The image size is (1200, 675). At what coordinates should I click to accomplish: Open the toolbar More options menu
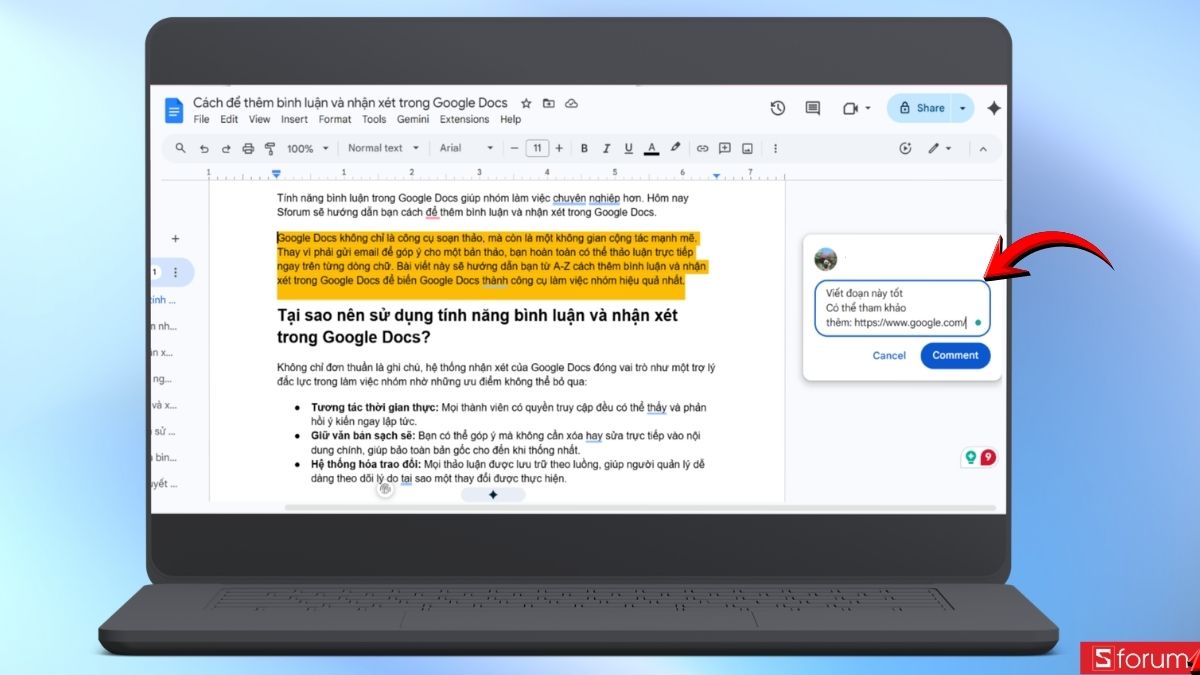click(775, 148)
